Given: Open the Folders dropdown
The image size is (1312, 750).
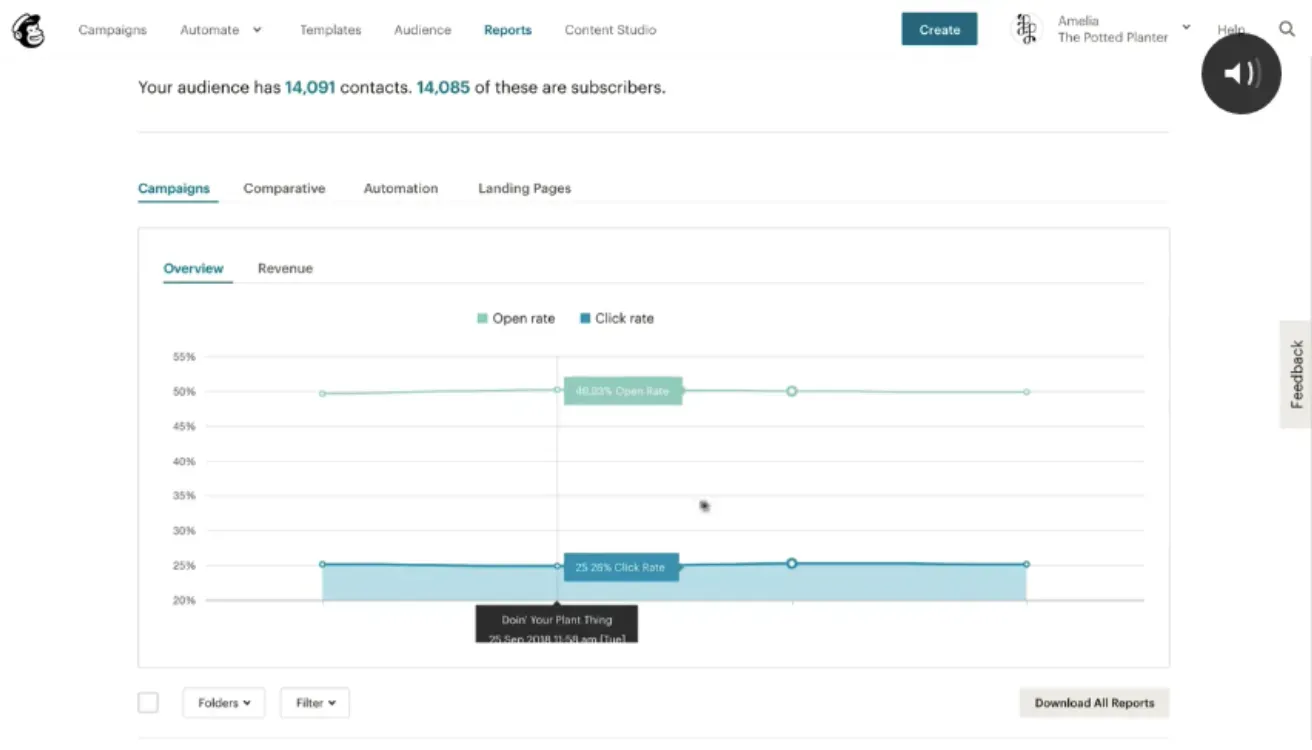Looking at the screenshot, I should (x=223, y=702).
